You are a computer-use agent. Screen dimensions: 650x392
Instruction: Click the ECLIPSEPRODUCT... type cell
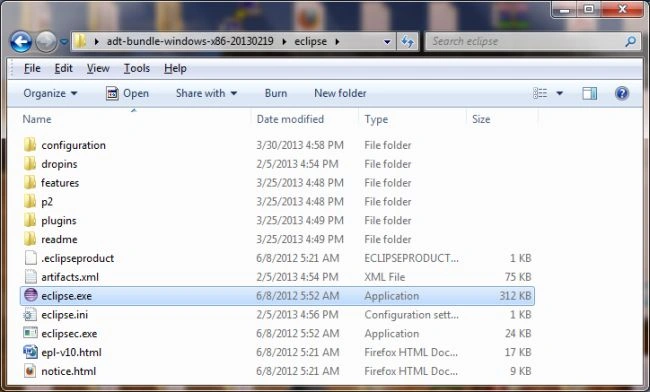(x=411, y=258)
